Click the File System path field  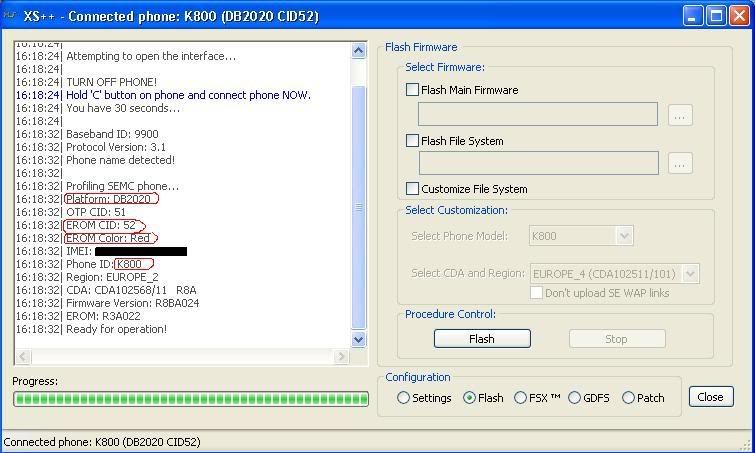click(538, 163)
